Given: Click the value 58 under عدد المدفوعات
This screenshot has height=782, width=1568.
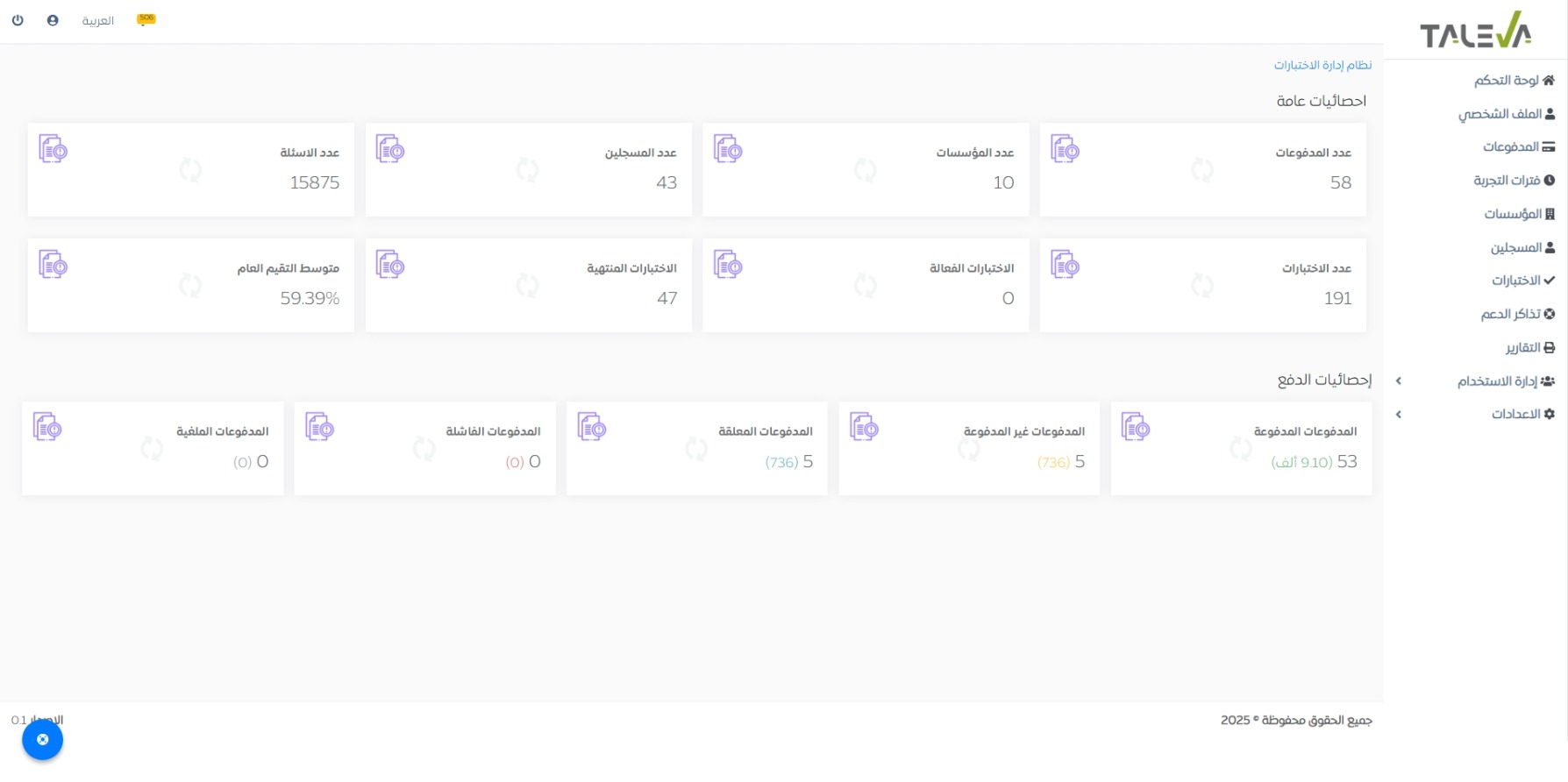Looking at the screenshot, I should [x=1341, y=183].
